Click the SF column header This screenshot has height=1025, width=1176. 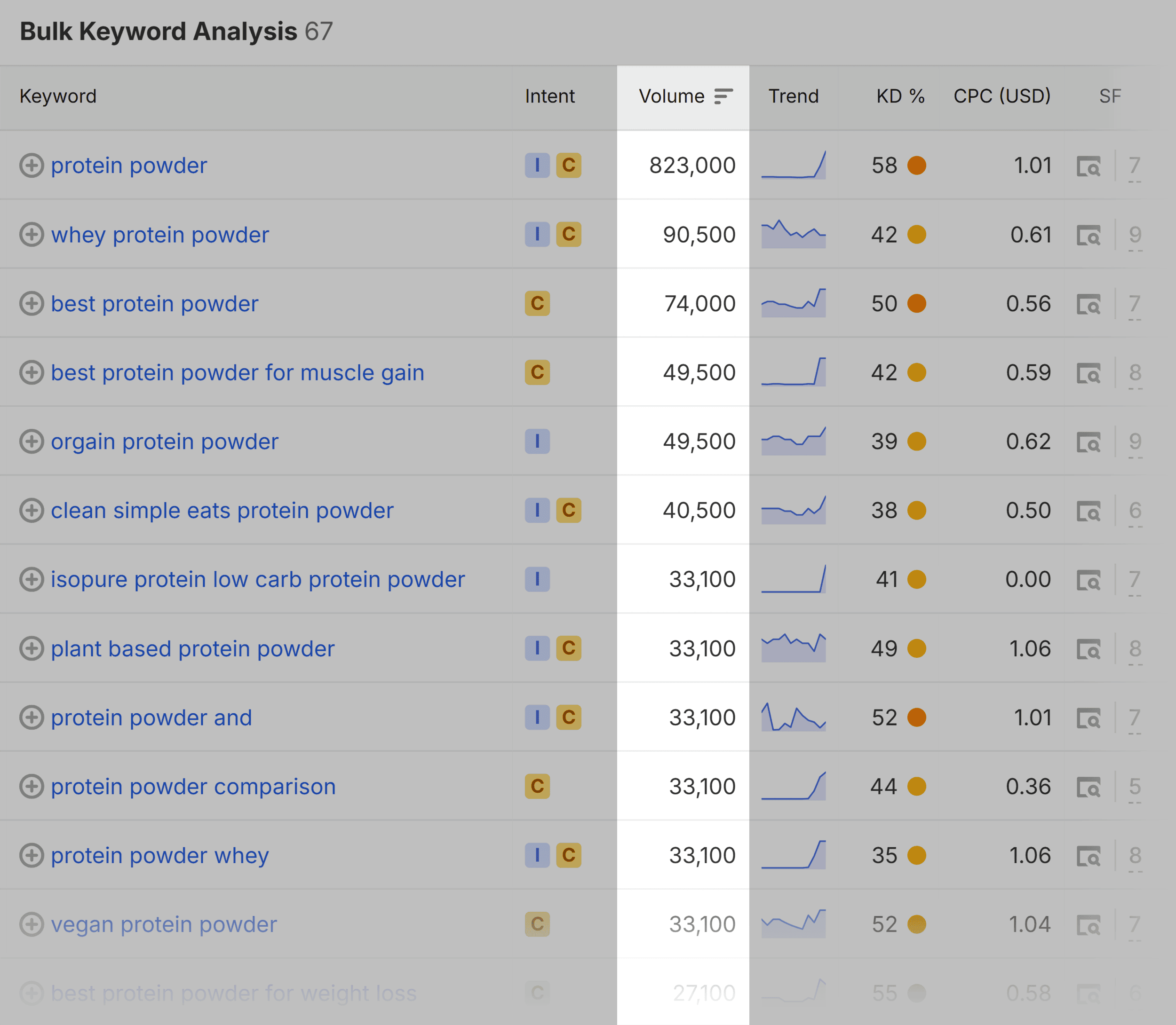(x=1110, y=96)
